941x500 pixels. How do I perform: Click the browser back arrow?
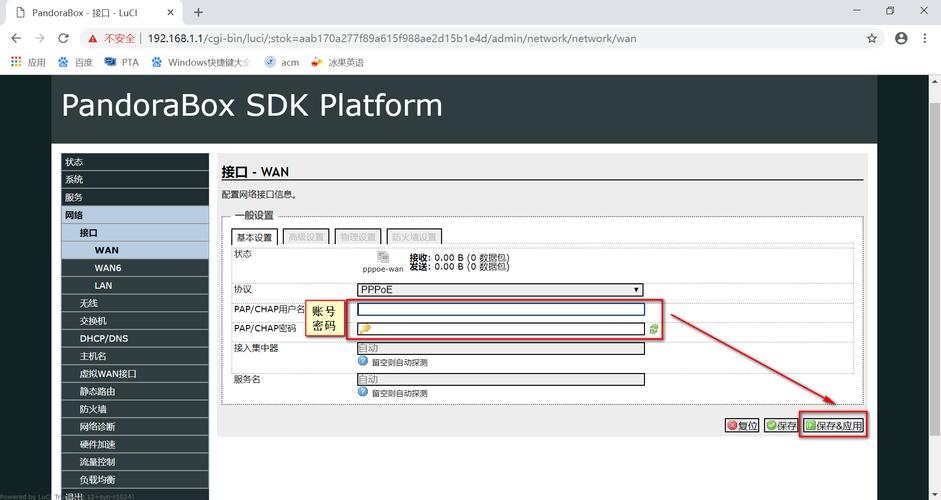pyautogui.click(x=16, y=38)
